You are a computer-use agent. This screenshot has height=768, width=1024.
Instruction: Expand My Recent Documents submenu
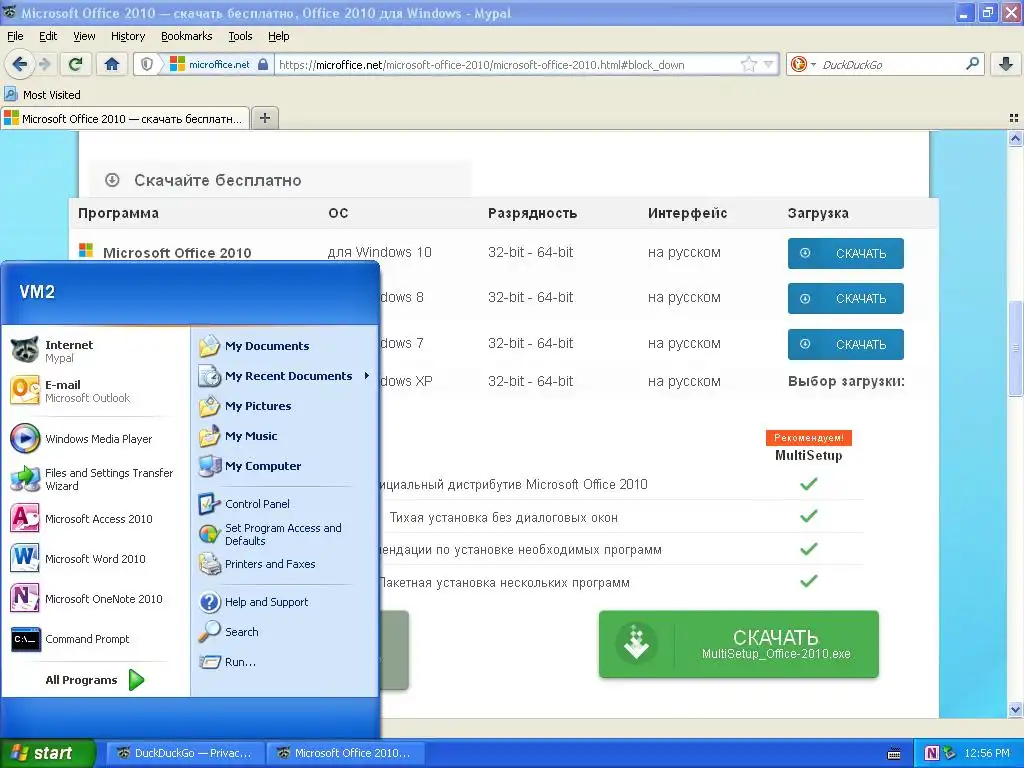point(285,376)
